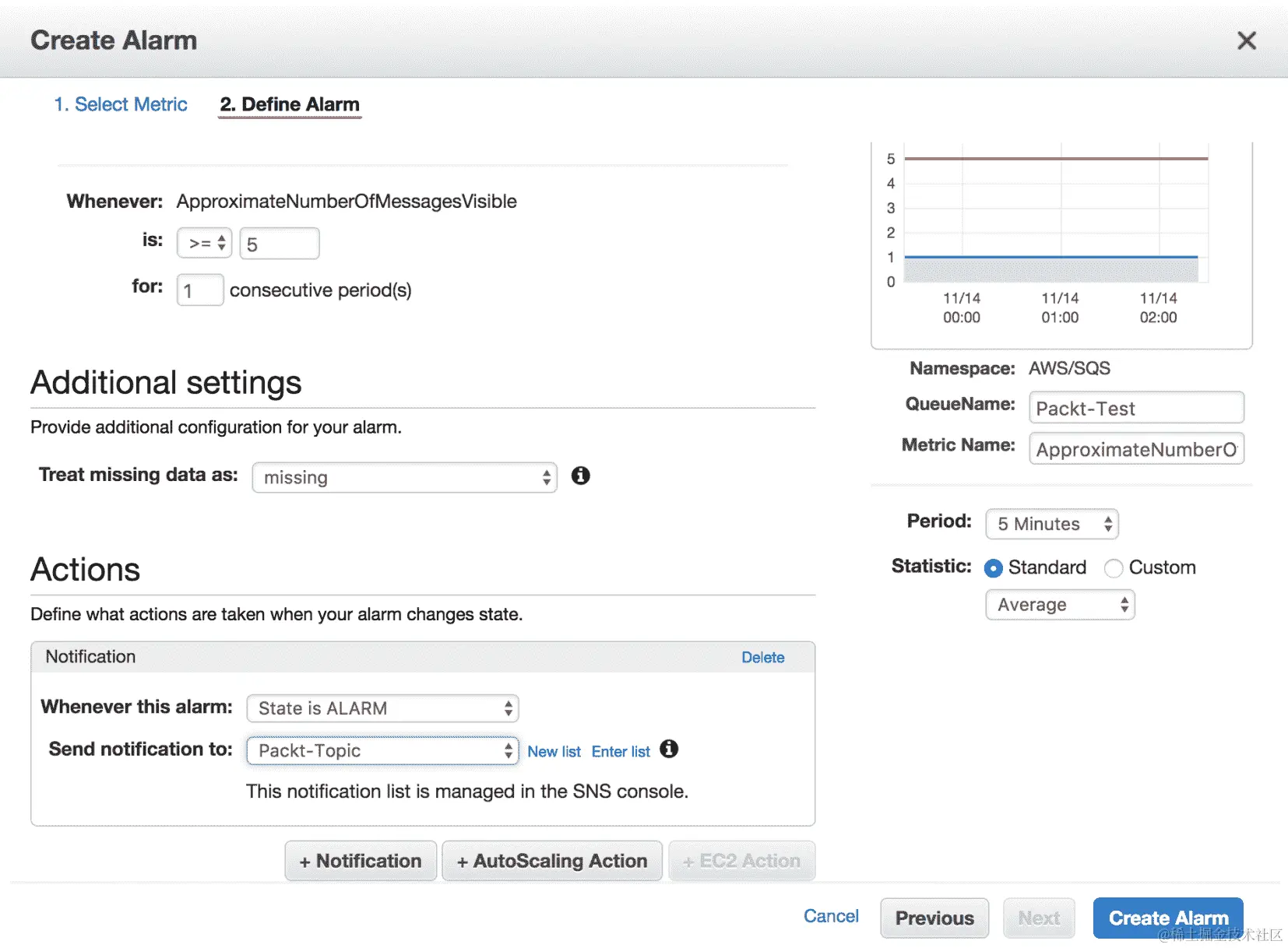Go to the Define Alarm step tab
The image size is (1288, 948).
pos(290,104)
